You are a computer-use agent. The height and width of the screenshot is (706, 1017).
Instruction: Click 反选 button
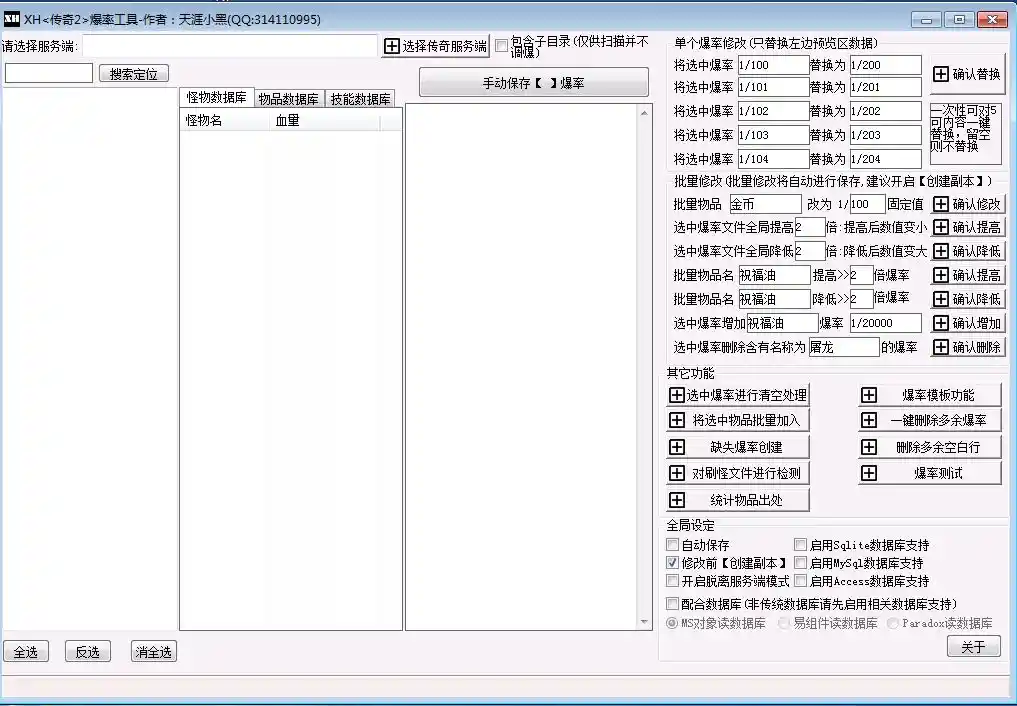(88, 652)
